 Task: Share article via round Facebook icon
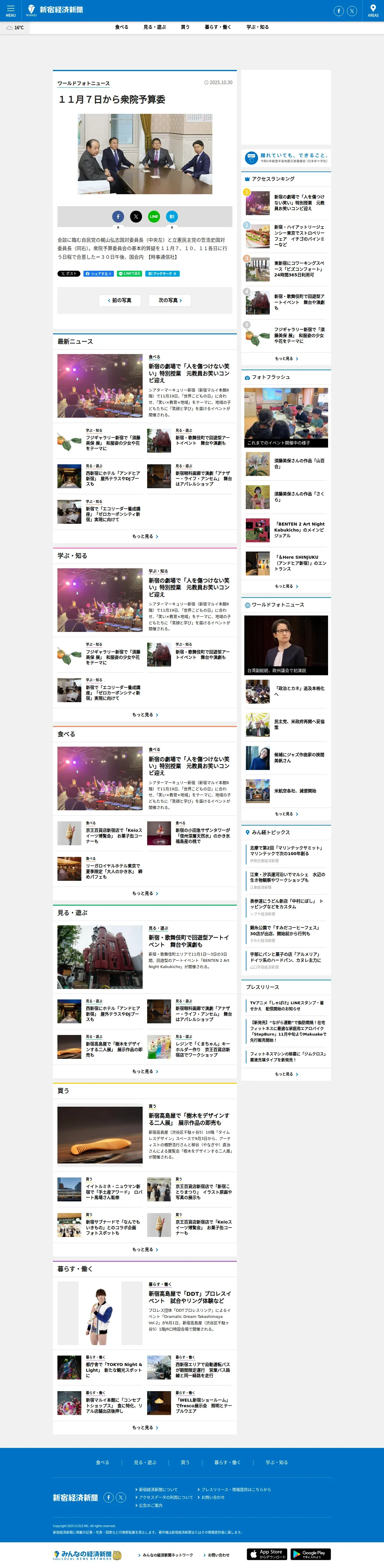(x=118, y=216)
